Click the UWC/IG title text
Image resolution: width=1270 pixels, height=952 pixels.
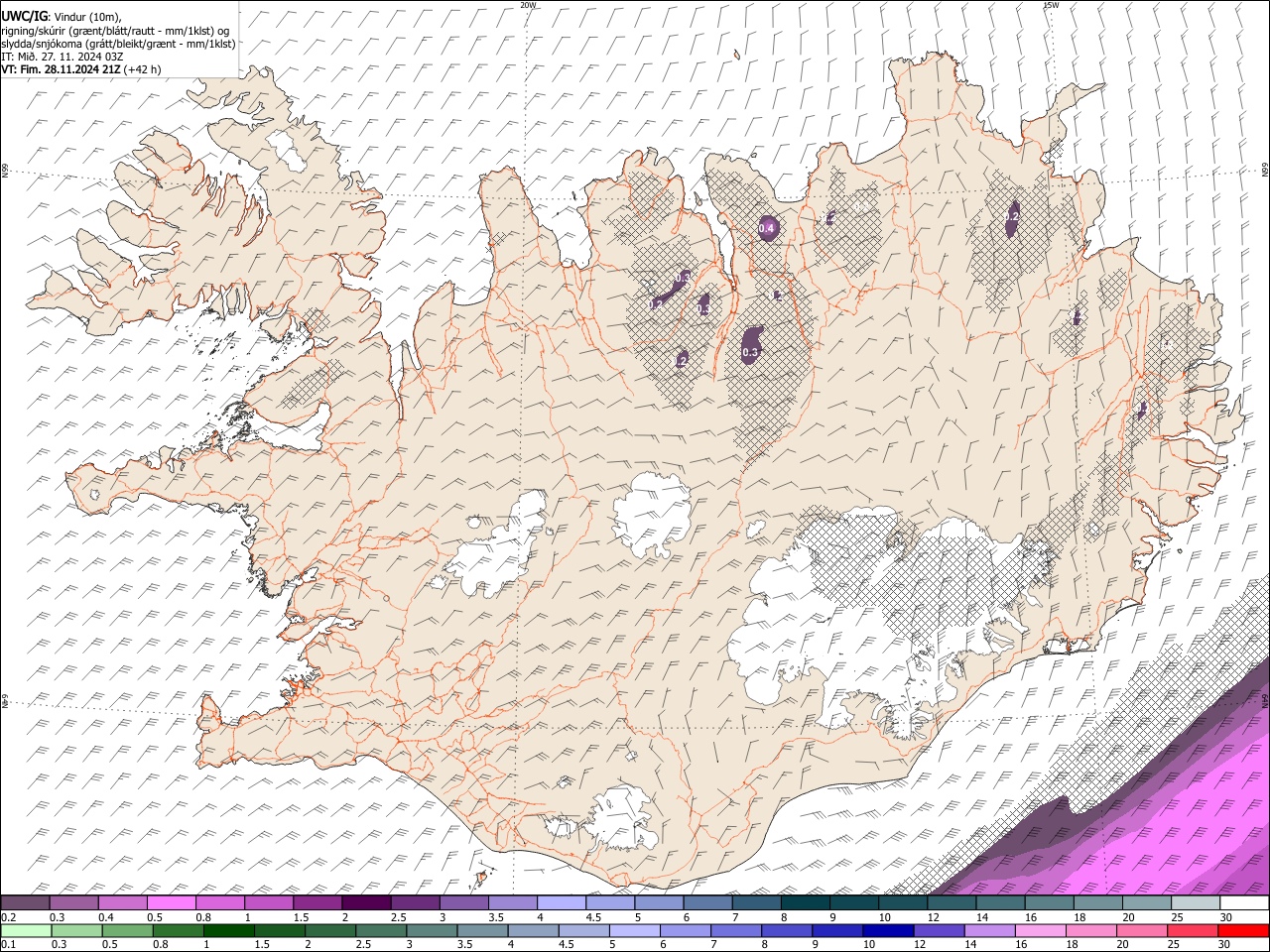24,16
